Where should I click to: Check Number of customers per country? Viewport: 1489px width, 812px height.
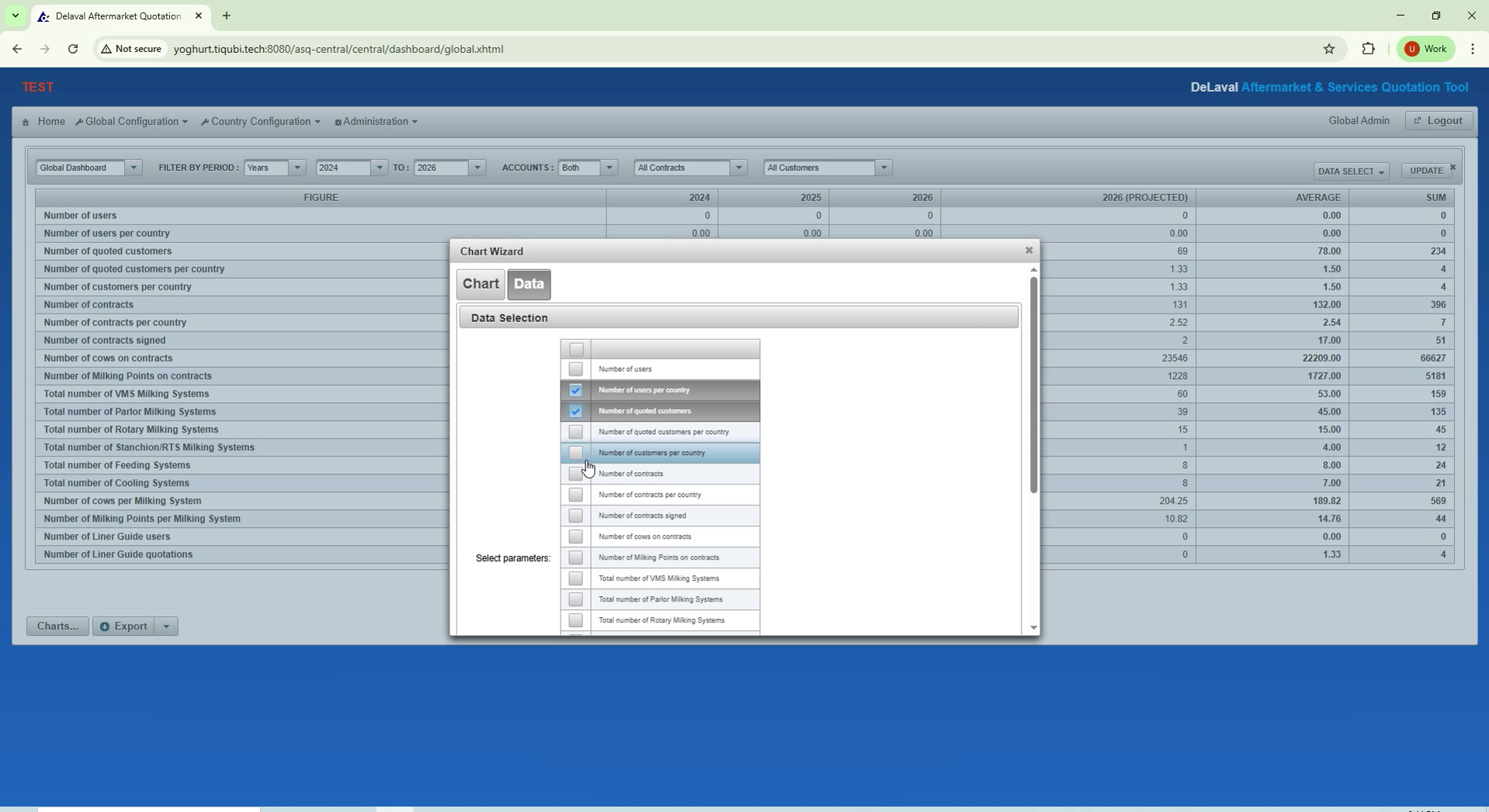pyautogui.click(x=575, y=453)
